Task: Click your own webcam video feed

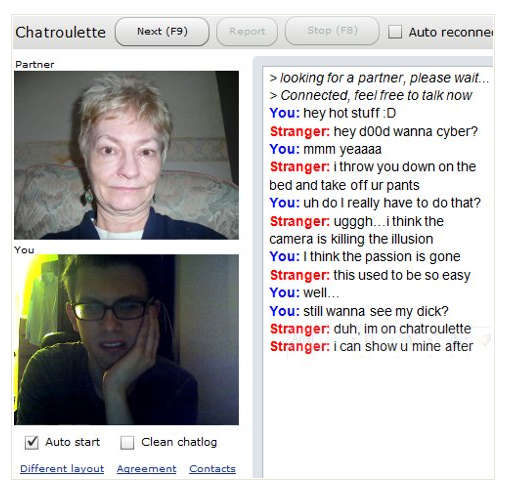Action: [x=126, y=339]
